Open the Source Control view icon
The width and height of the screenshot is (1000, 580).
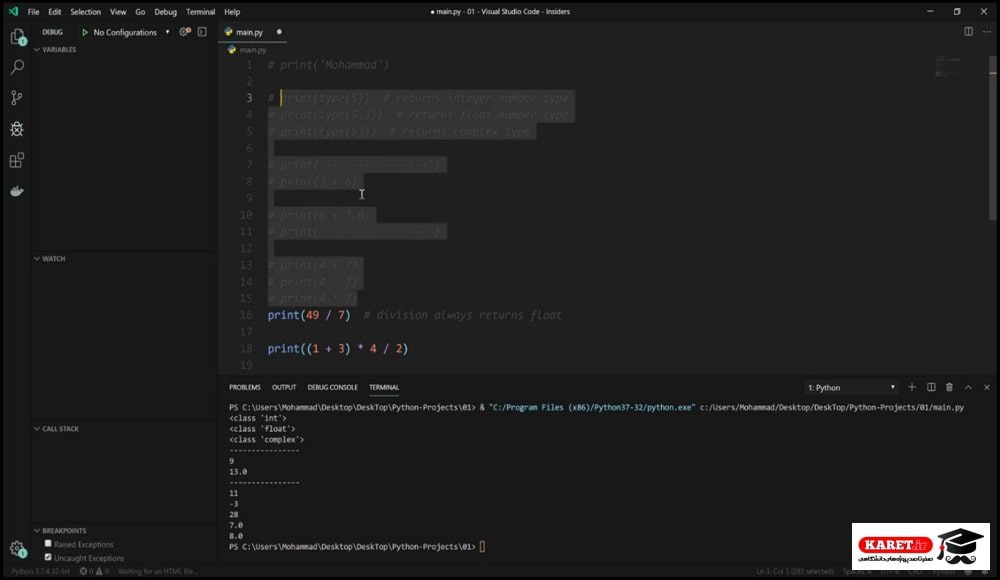17,98
